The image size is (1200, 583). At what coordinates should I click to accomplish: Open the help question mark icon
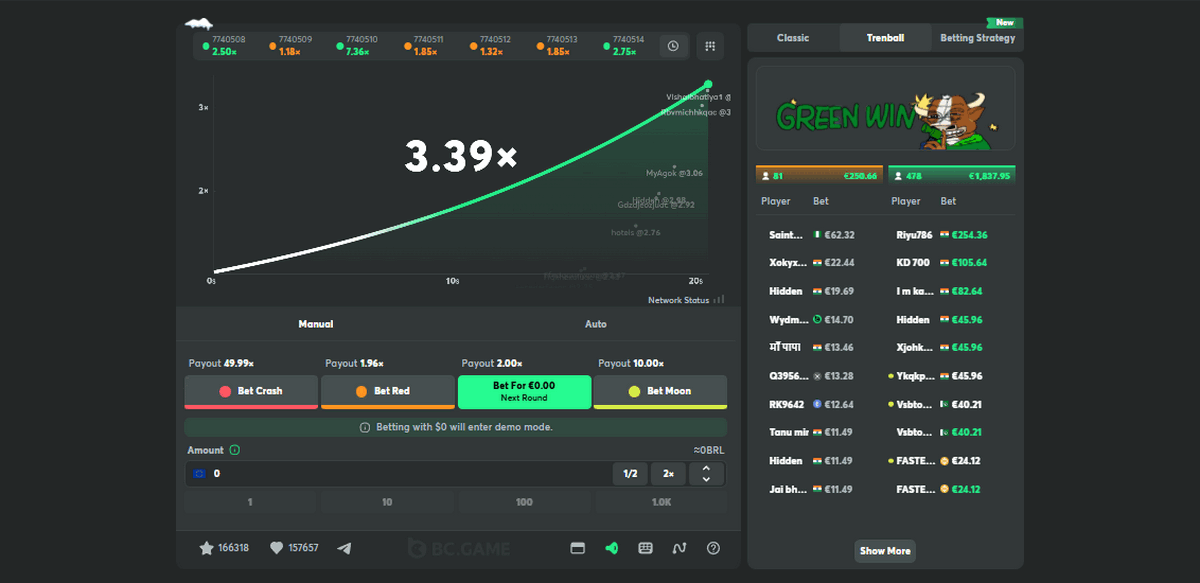click(x=713, y=548)
